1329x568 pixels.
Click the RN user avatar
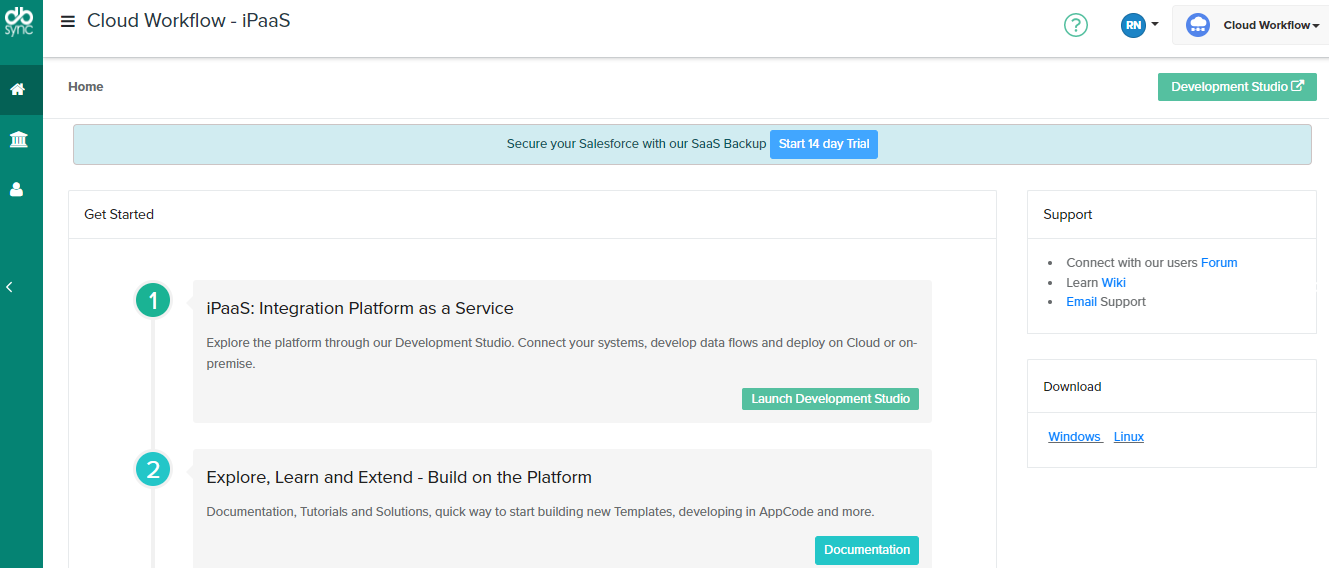pos(1132,25)
